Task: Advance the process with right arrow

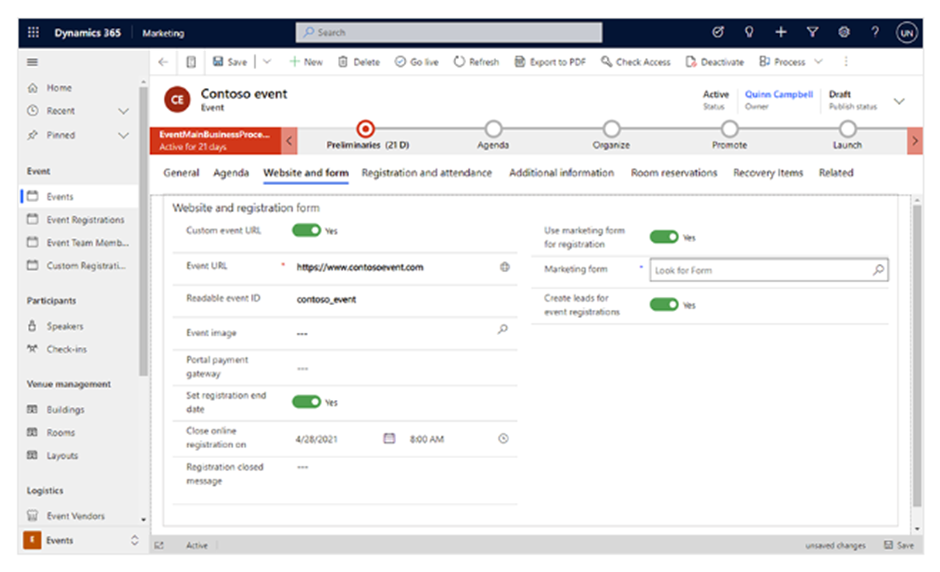Action: pyautogui.click(x=915, y=141)
